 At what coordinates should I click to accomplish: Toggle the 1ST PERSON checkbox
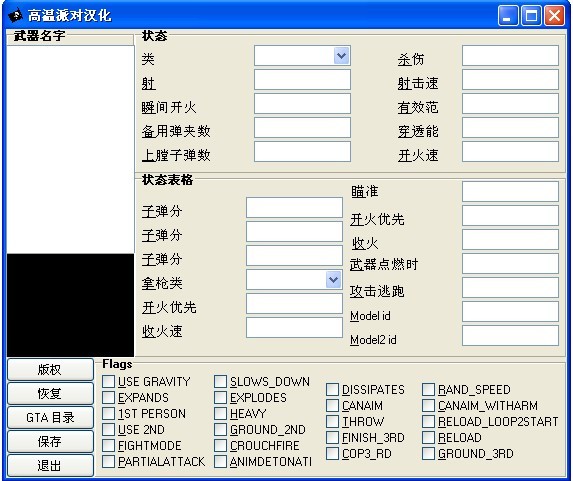pos(109,413)
